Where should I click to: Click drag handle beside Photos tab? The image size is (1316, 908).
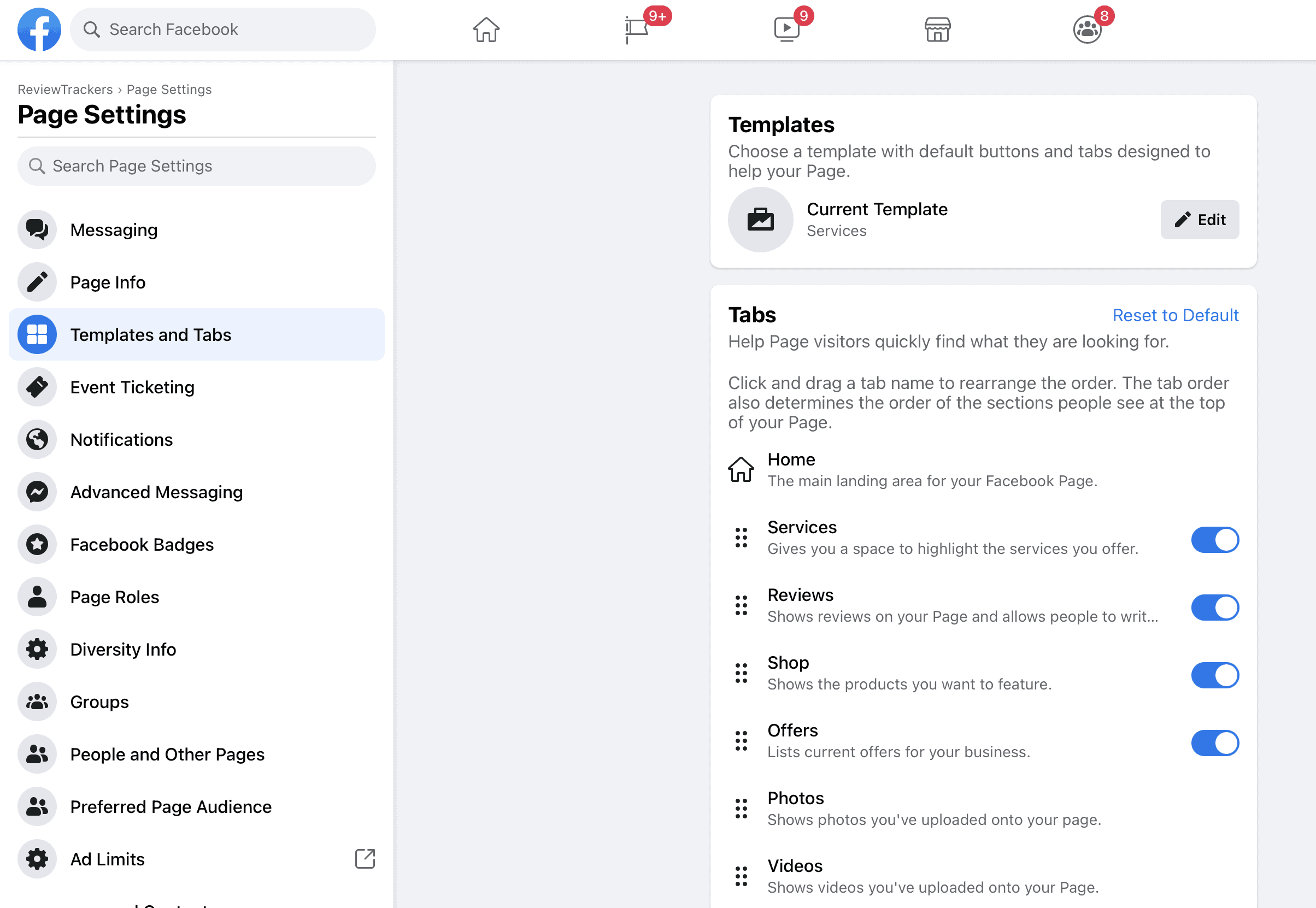tap(741, 809)
